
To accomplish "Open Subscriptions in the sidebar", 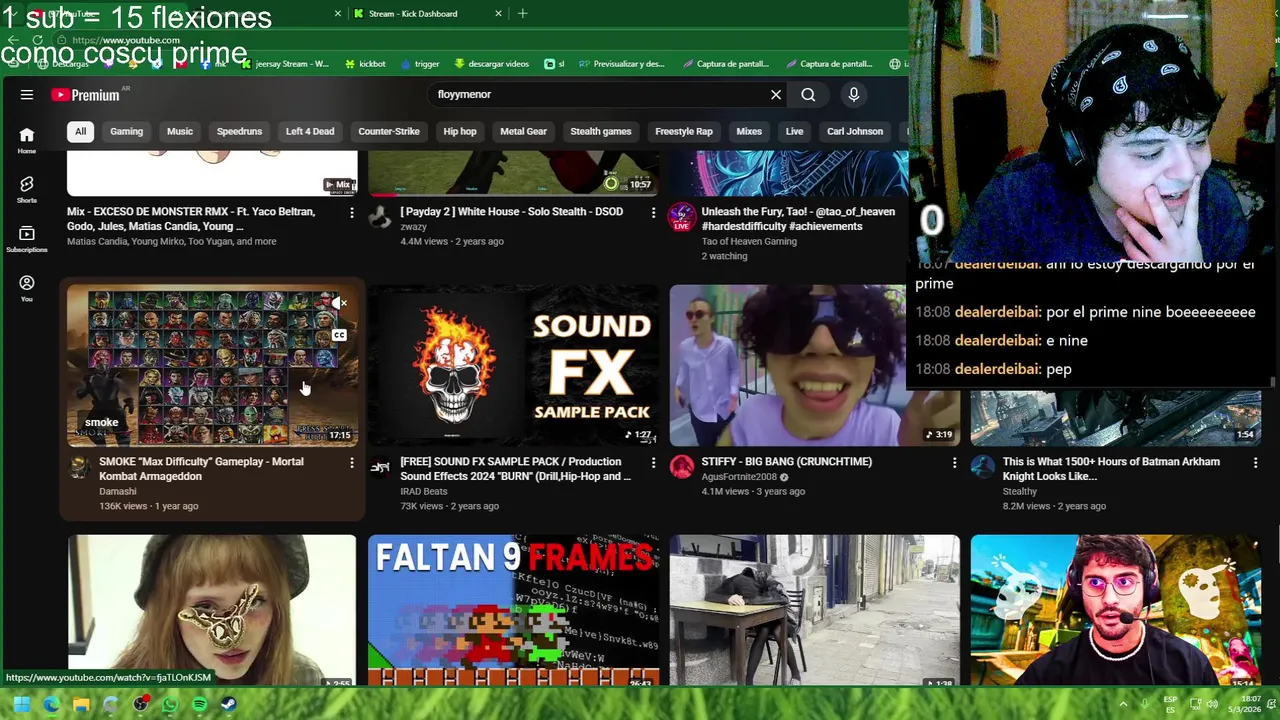I will tap(27, 238).
